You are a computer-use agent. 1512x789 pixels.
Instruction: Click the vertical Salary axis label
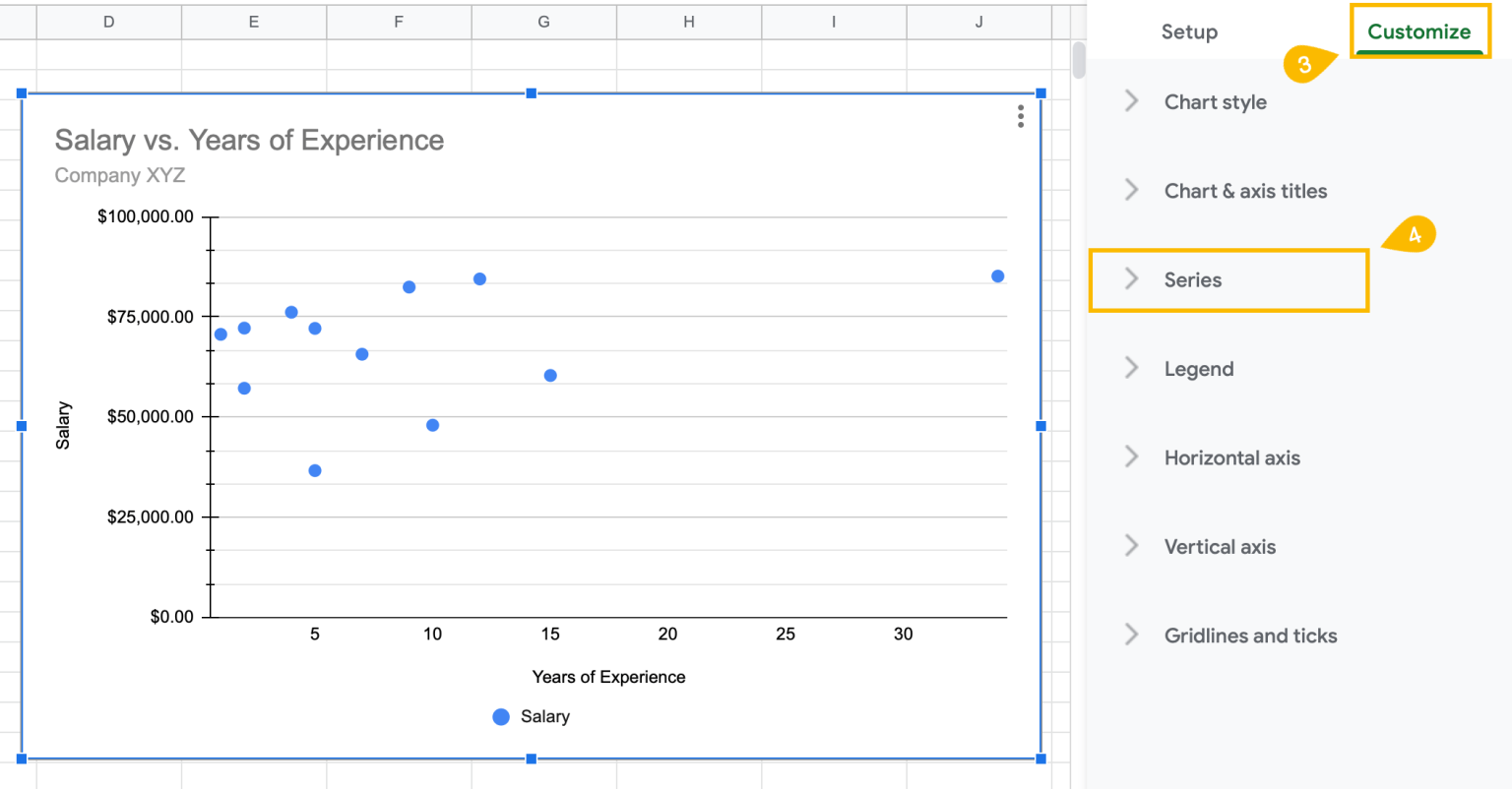tap(64, 425)
